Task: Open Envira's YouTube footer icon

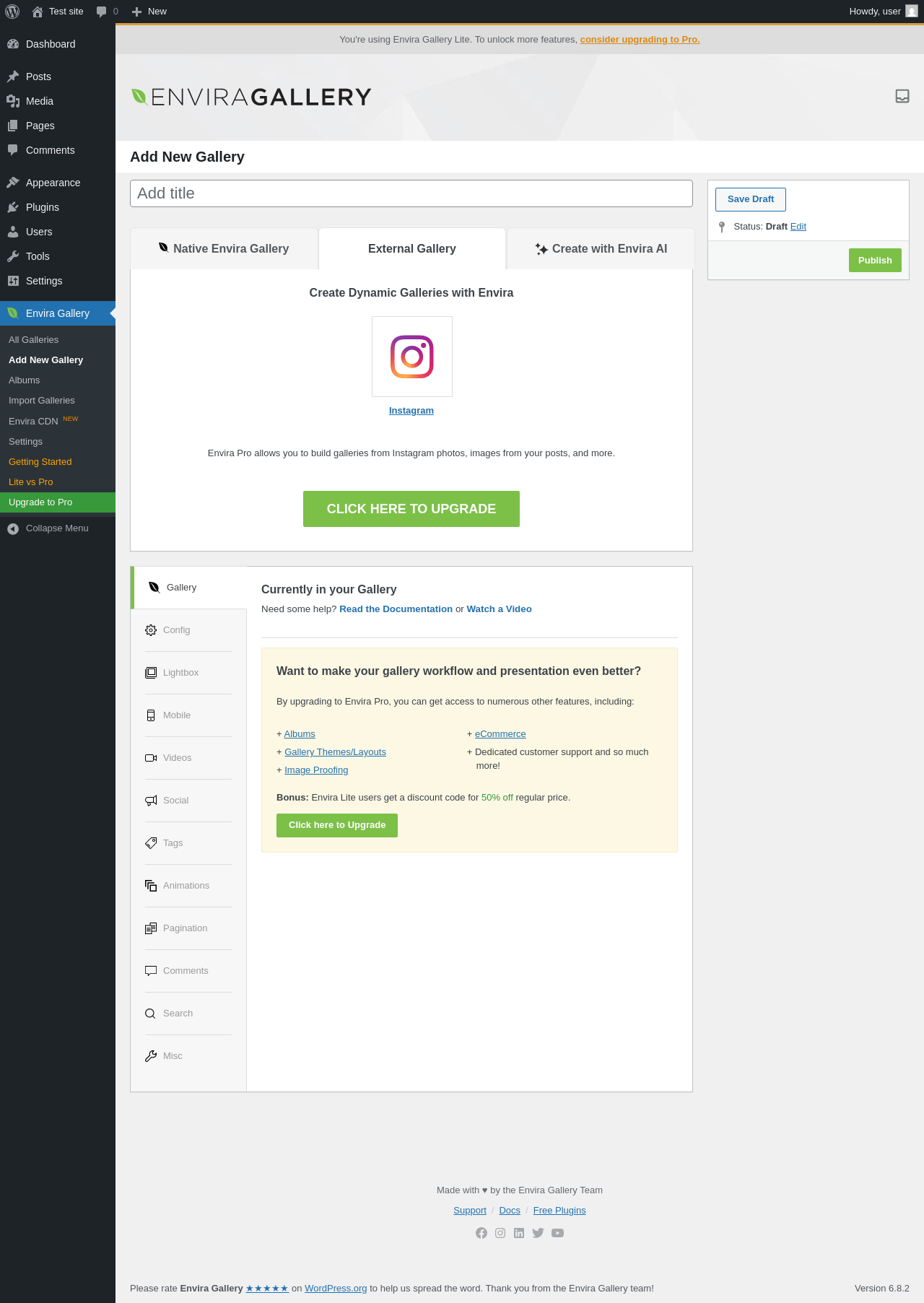Action: pos(557,1233)
